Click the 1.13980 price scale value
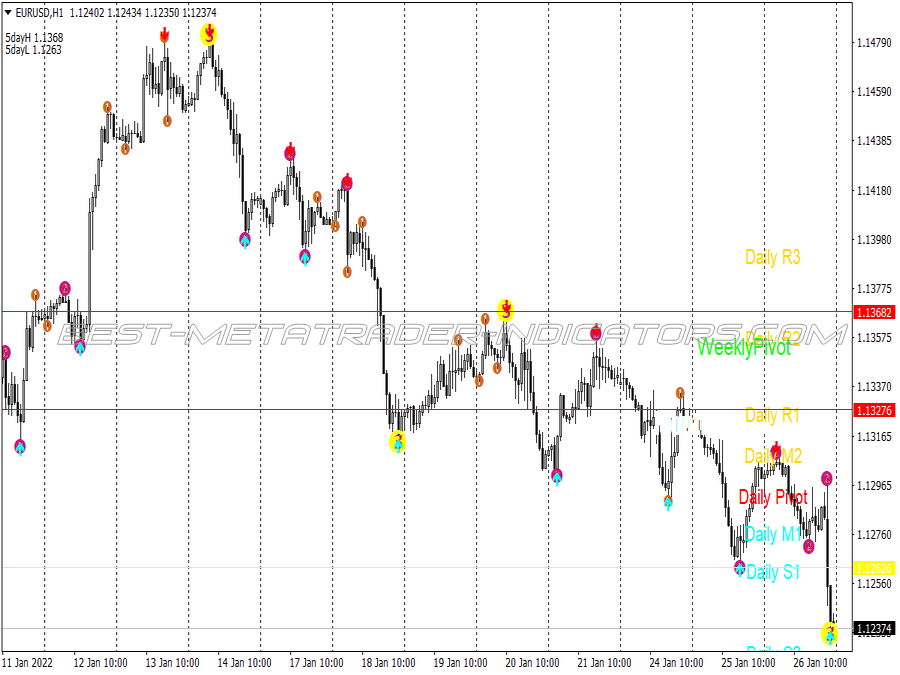The width and height of the screenshot is (900, 675). tap(874, 239)
